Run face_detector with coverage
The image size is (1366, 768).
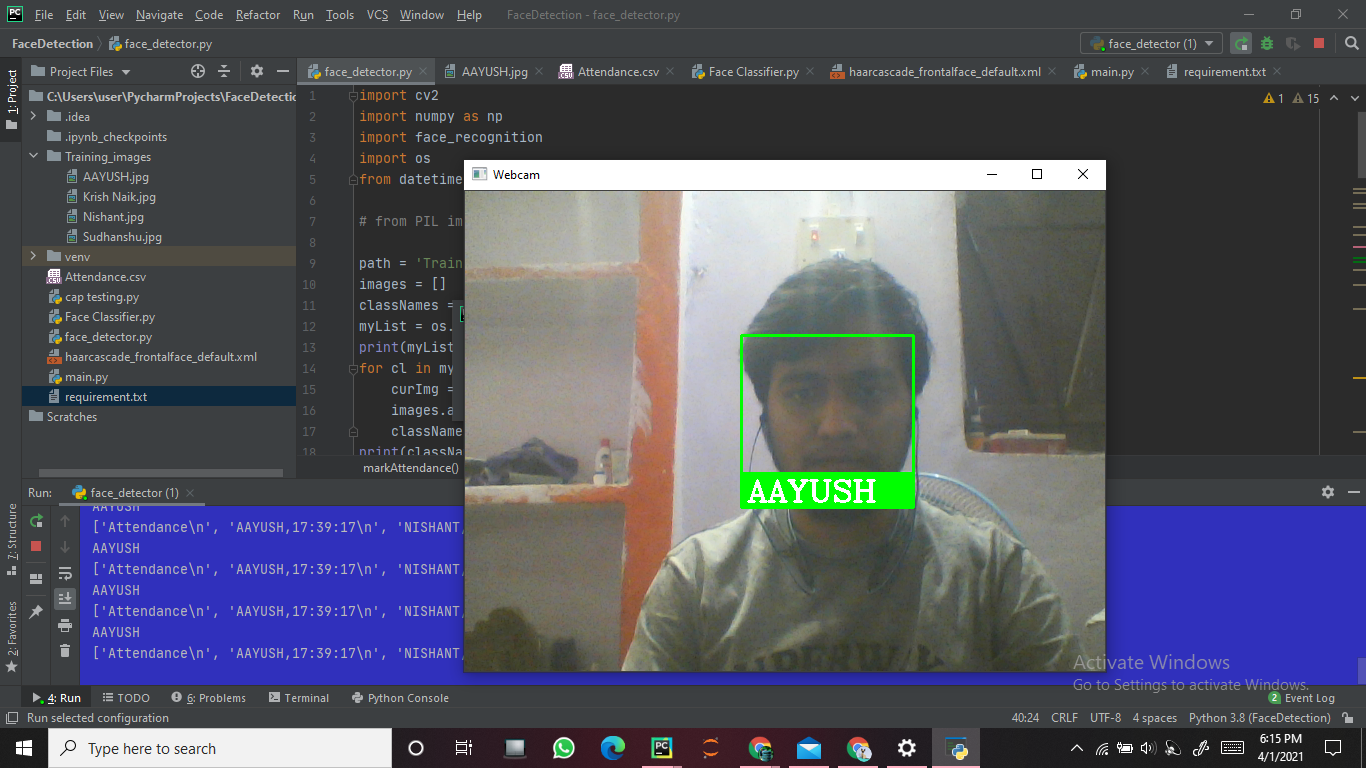[1291, 43]
